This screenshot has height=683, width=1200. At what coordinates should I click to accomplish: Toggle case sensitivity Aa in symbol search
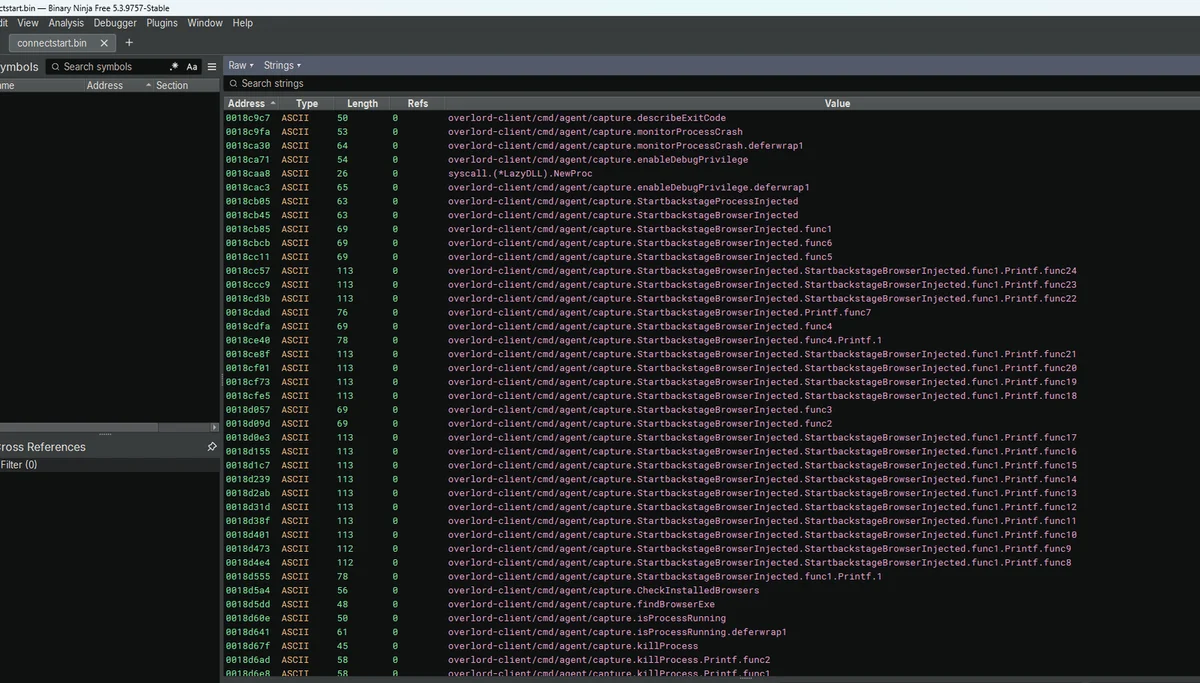pyautogui.click(x=192, y=67)
